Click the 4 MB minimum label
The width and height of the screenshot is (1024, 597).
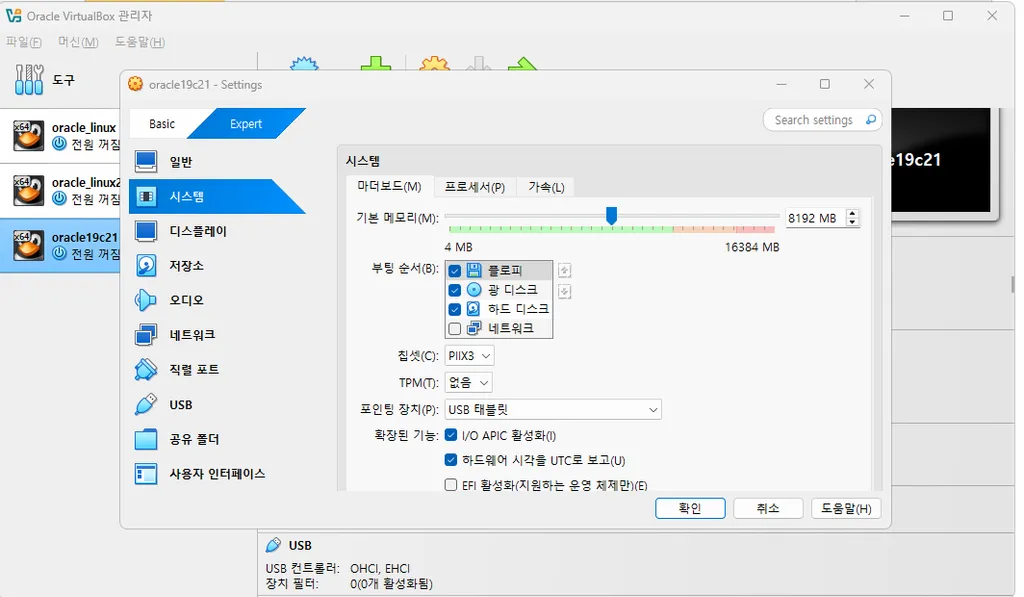coord(458,247)
